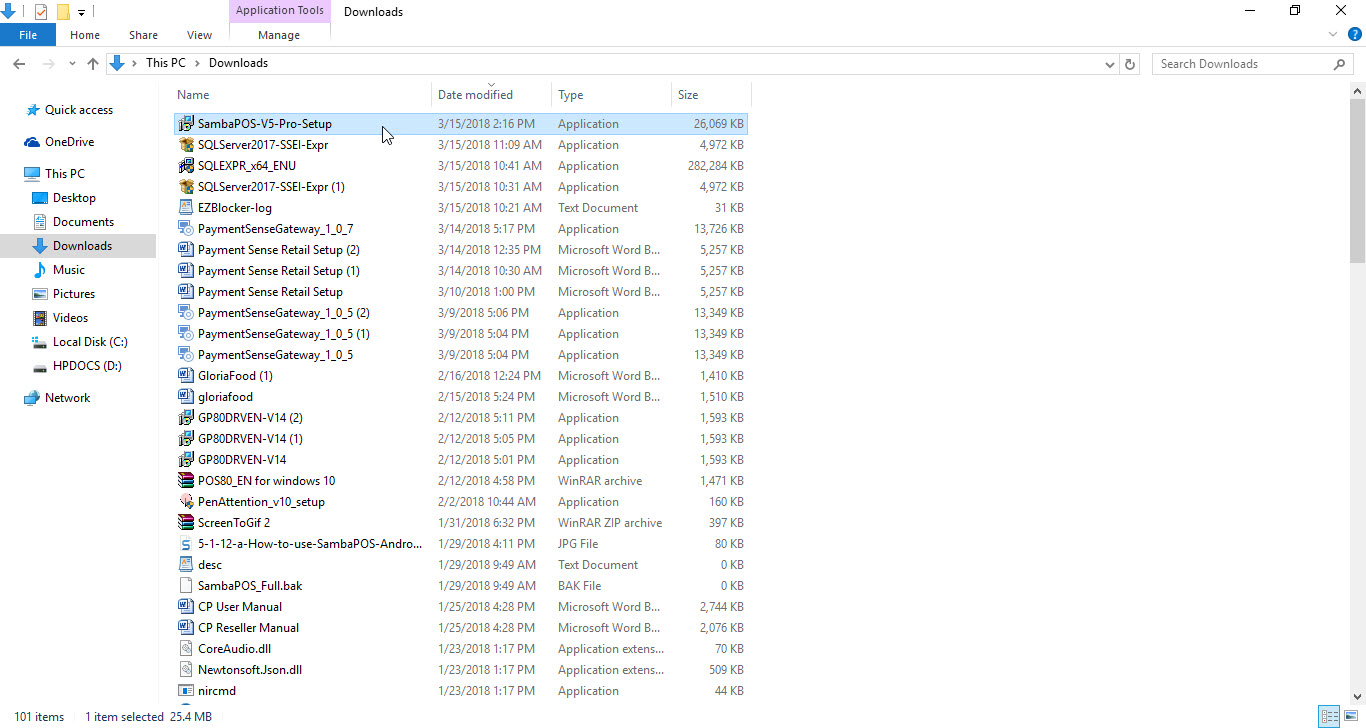Go back with the Back arrow

point(19,63)
